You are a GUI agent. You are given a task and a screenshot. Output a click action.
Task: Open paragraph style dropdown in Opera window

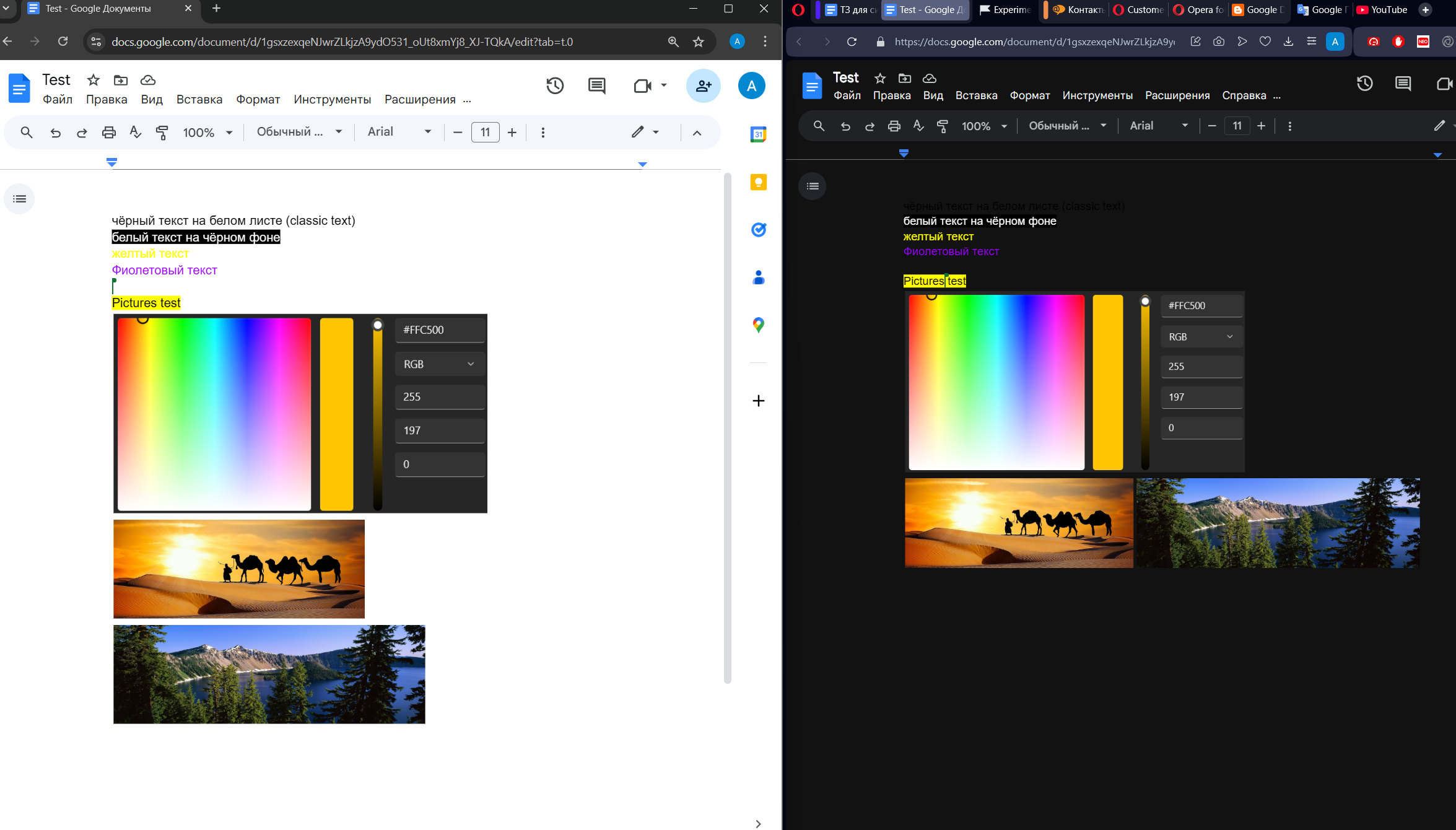click(1067, 126)
